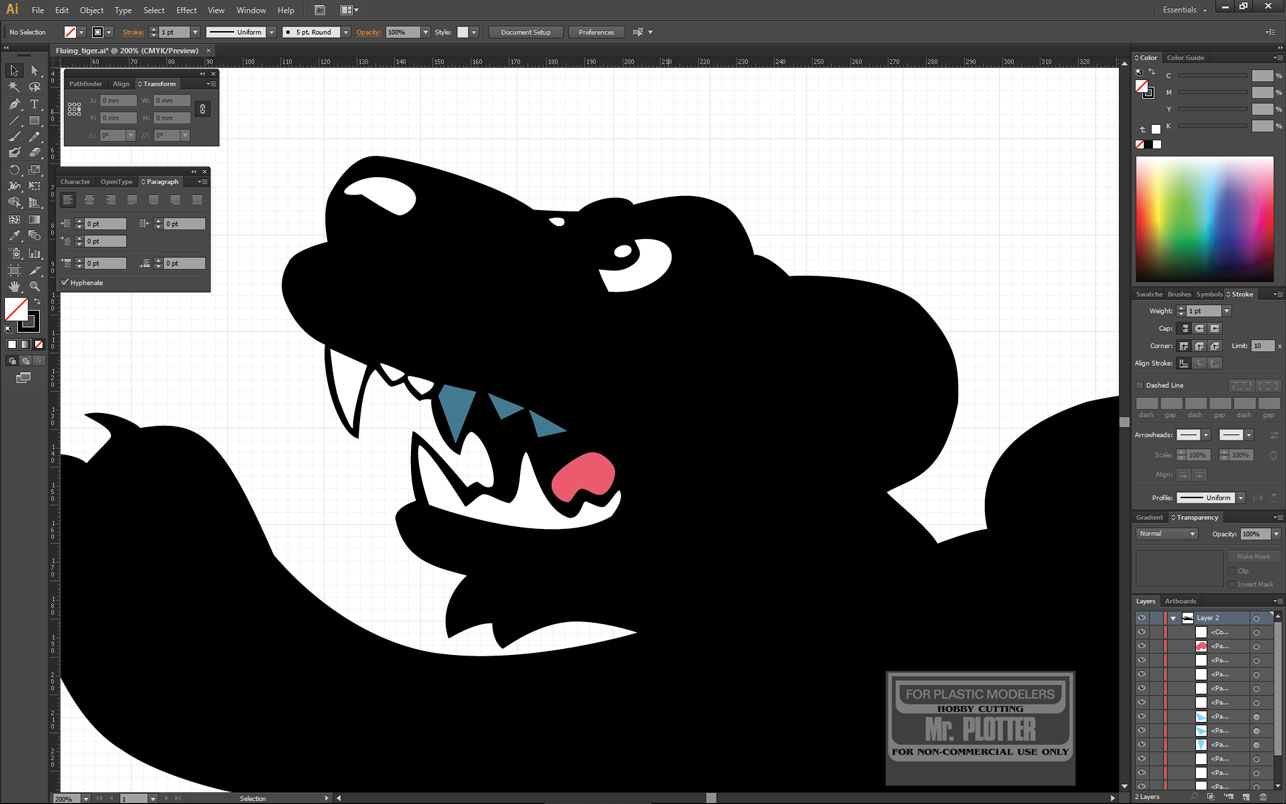This screenshot has height=804, width=1286.
Task: Click the delete selection trash icon in Layers
Action: click(x=1262, y=797)
